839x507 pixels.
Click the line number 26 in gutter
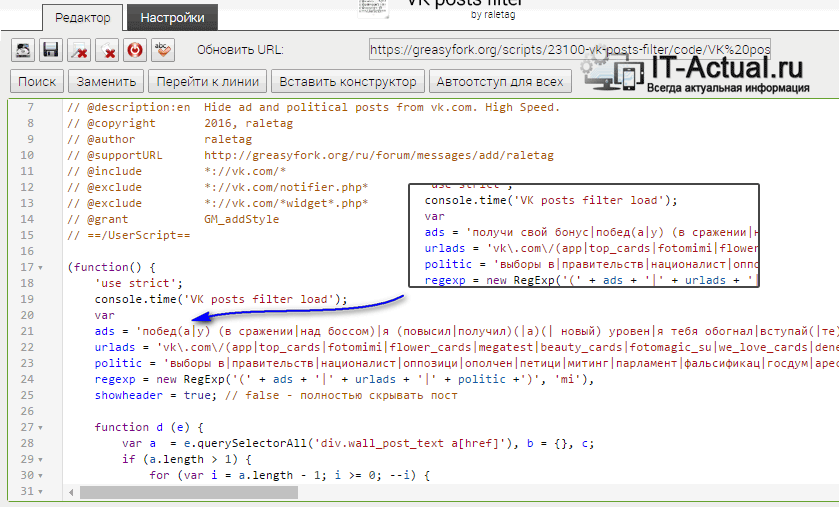[27, 411]
